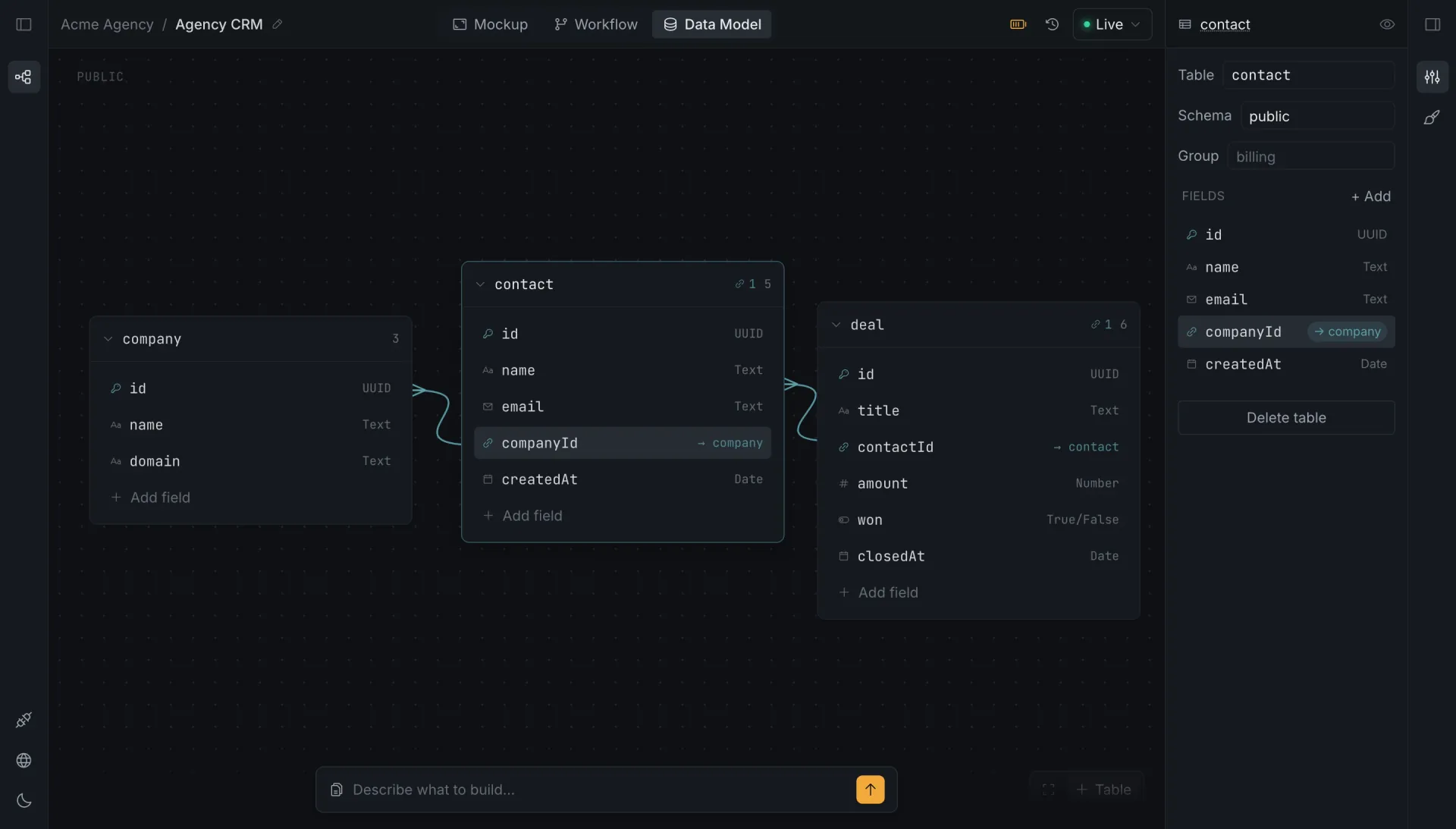Collapse the deal table chevron
The height and width of the screenshot is (829, 1456).
(x=836, y=325)
